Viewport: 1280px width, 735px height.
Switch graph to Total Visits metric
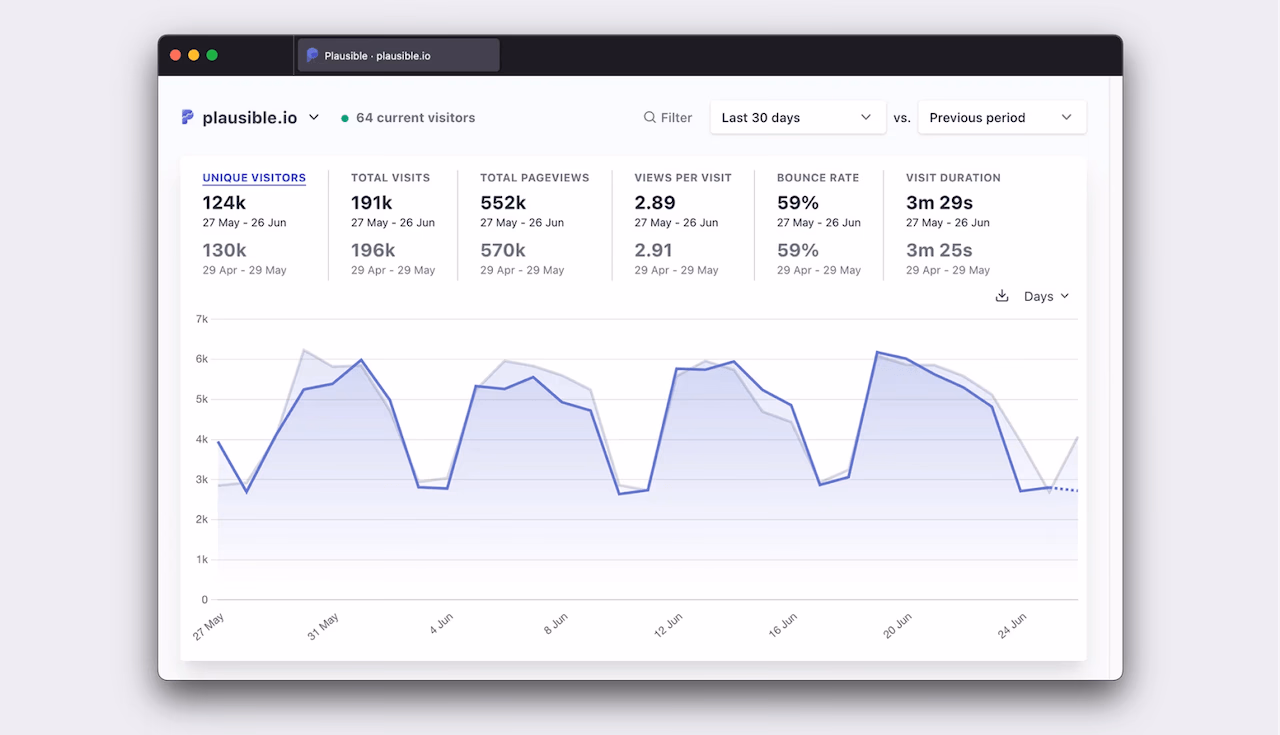click(x=390, y=178)
